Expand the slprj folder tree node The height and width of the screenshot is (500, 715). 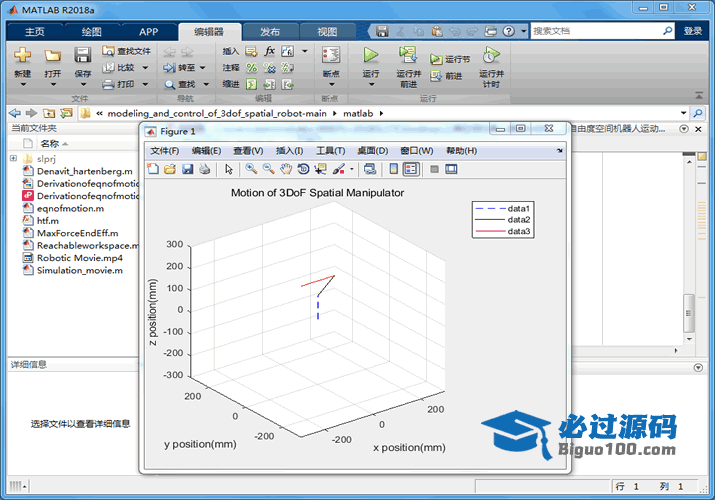[13, 158]
